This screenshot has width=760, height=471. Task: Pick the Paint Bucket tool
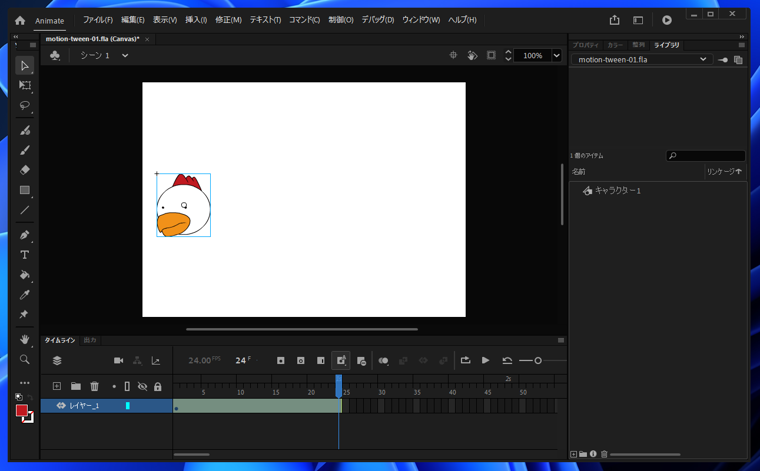25,275
